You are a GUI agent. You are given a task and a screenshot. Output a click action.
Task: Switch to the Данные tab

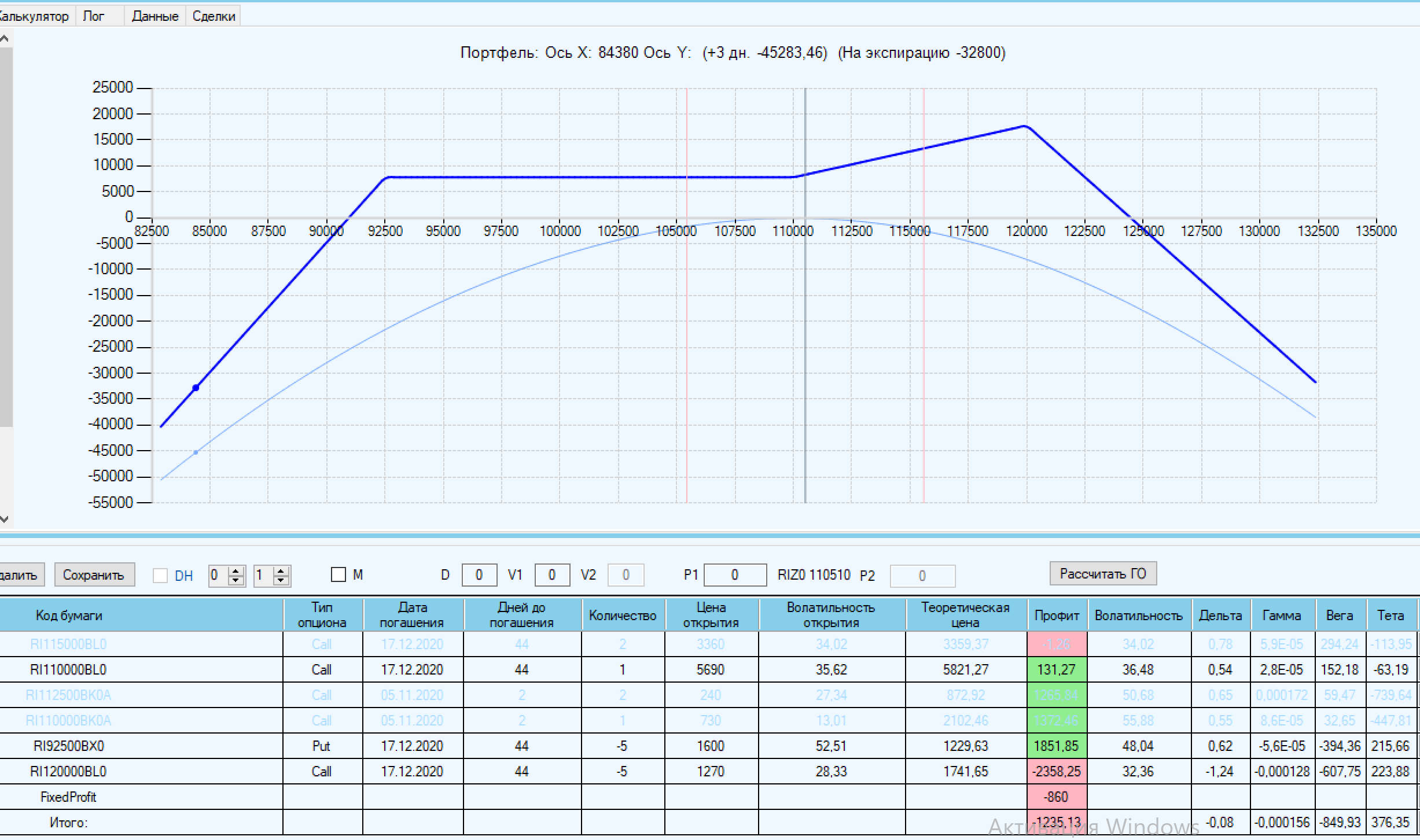click(154, 16)
